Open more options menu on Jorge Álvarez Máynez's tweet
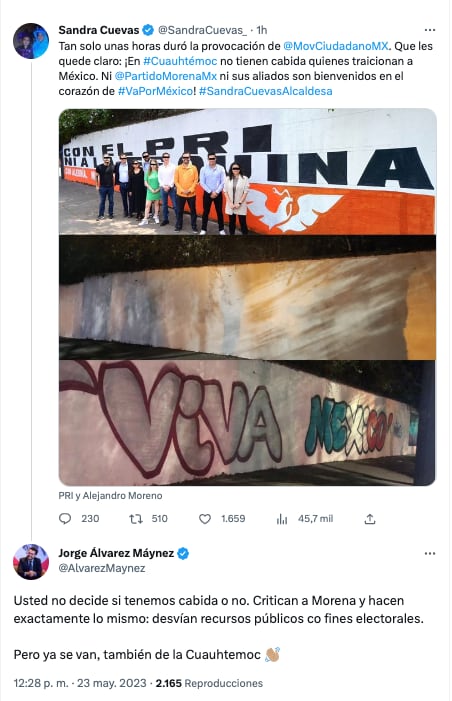This screenshot has width=452, height=701. [430, 553]
